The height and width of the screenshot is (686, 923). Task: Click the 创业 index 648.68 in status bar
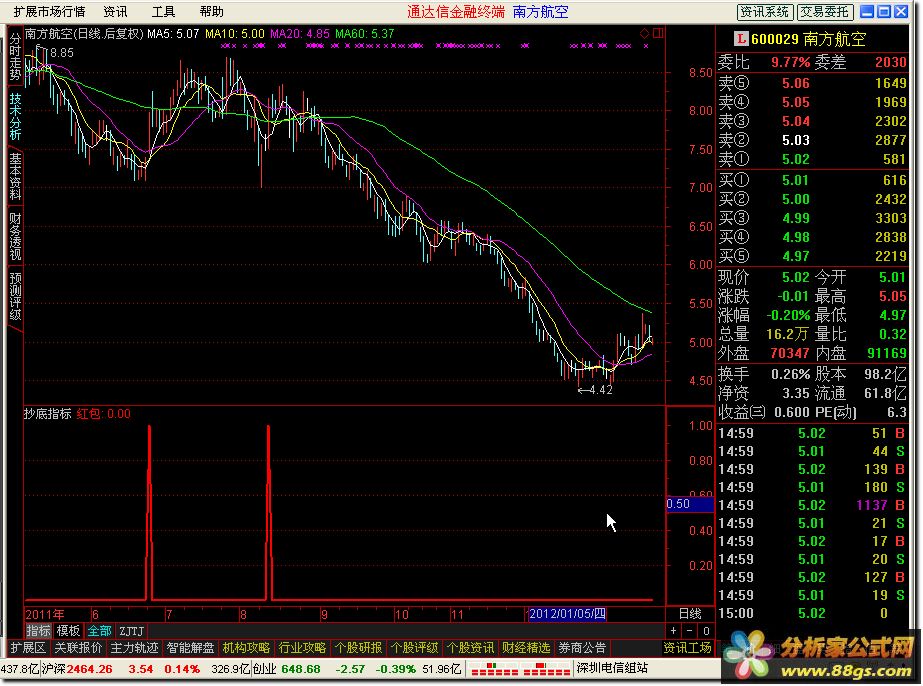click(x=287, y=670)
